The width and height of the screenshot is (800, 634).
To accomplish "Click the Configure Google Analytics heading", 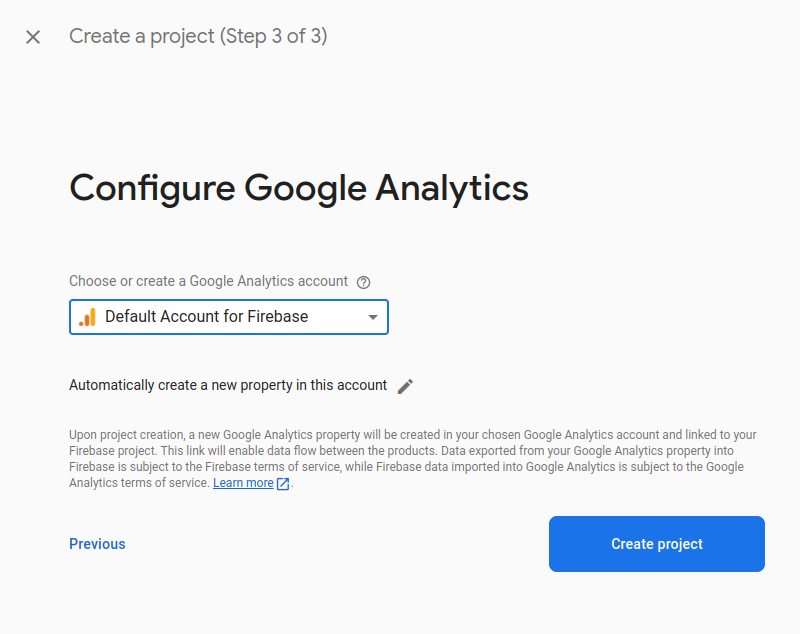I will pos(298,189).
